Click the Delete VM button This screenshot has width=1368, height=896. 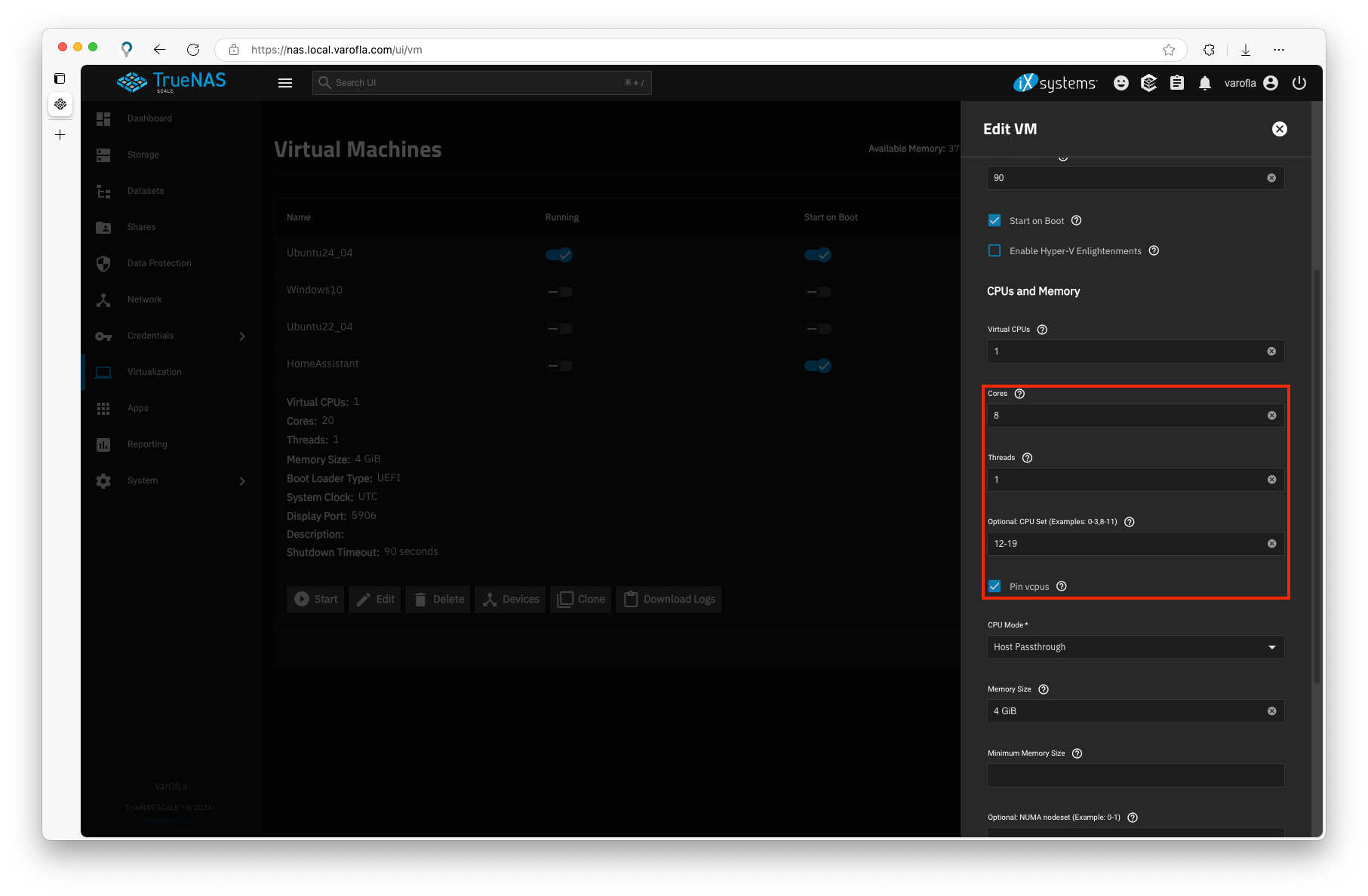(438, 600)
